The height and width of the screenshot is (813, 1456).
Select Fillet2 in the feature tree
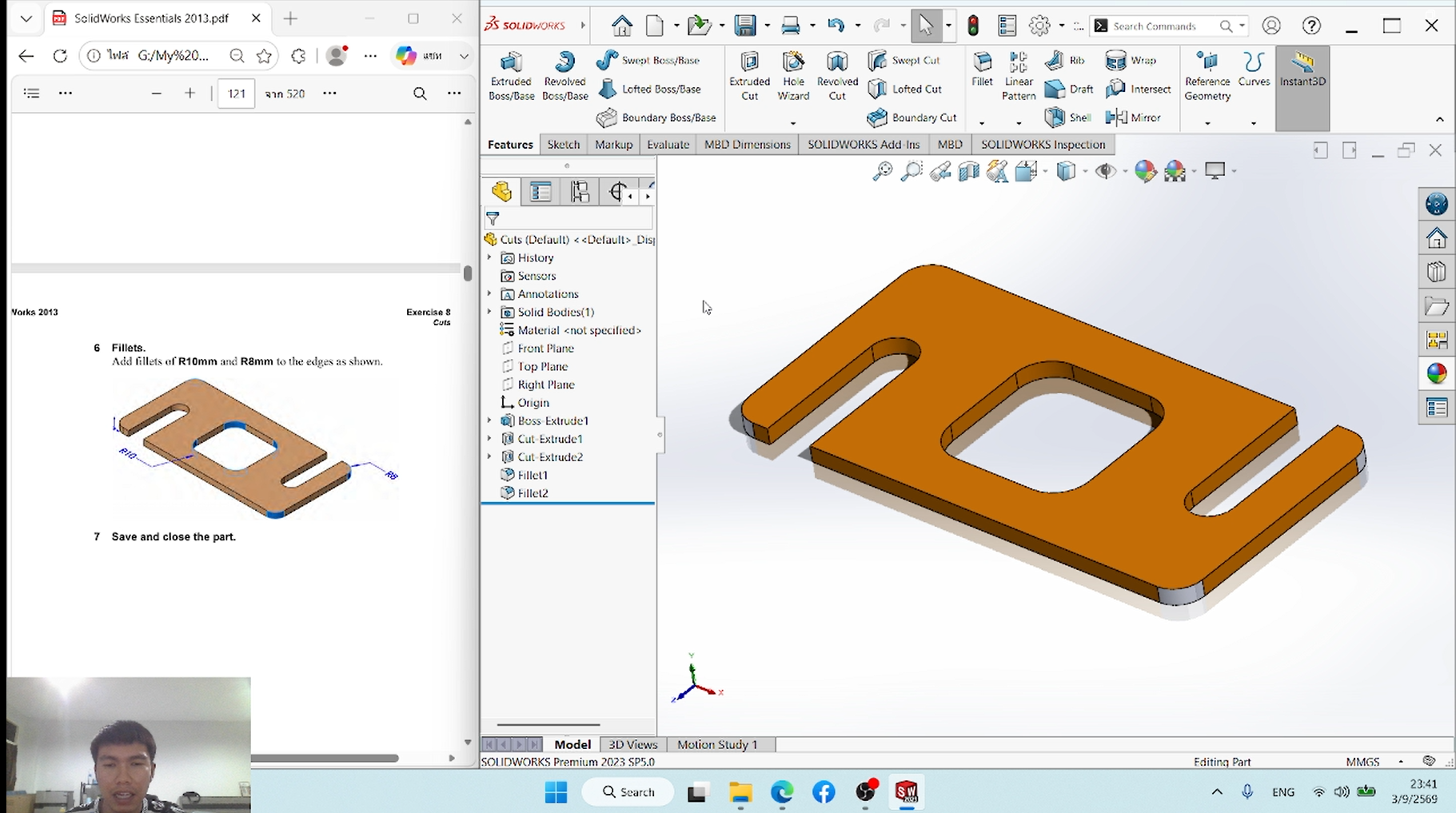pyautogui.click(x=533, y=493)
